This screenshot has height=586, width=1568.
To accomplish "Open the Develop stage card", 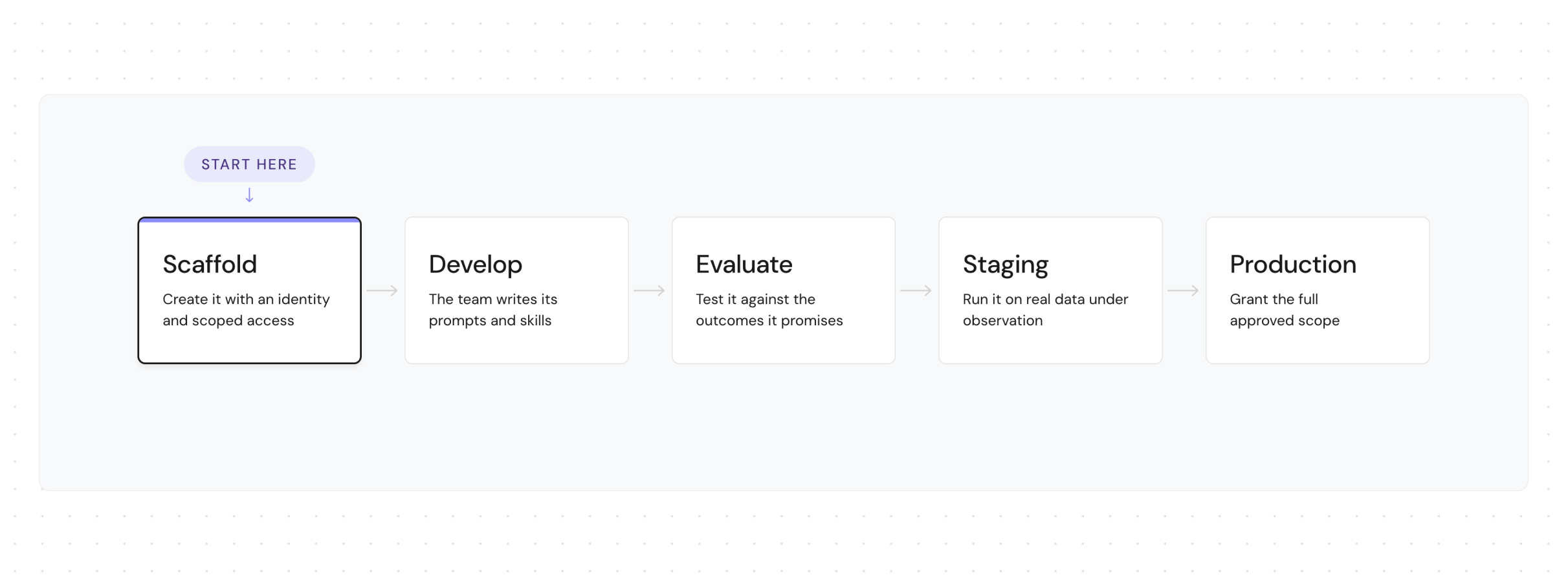I will point(516,290).
